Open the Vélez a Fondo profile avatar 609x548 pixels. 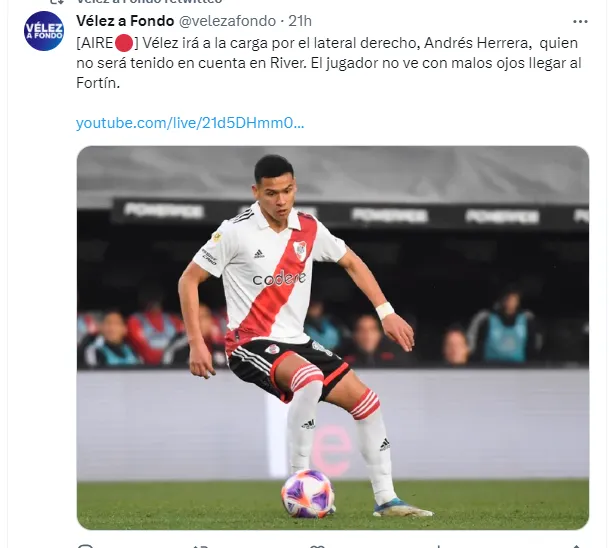(x=44, y=31)
